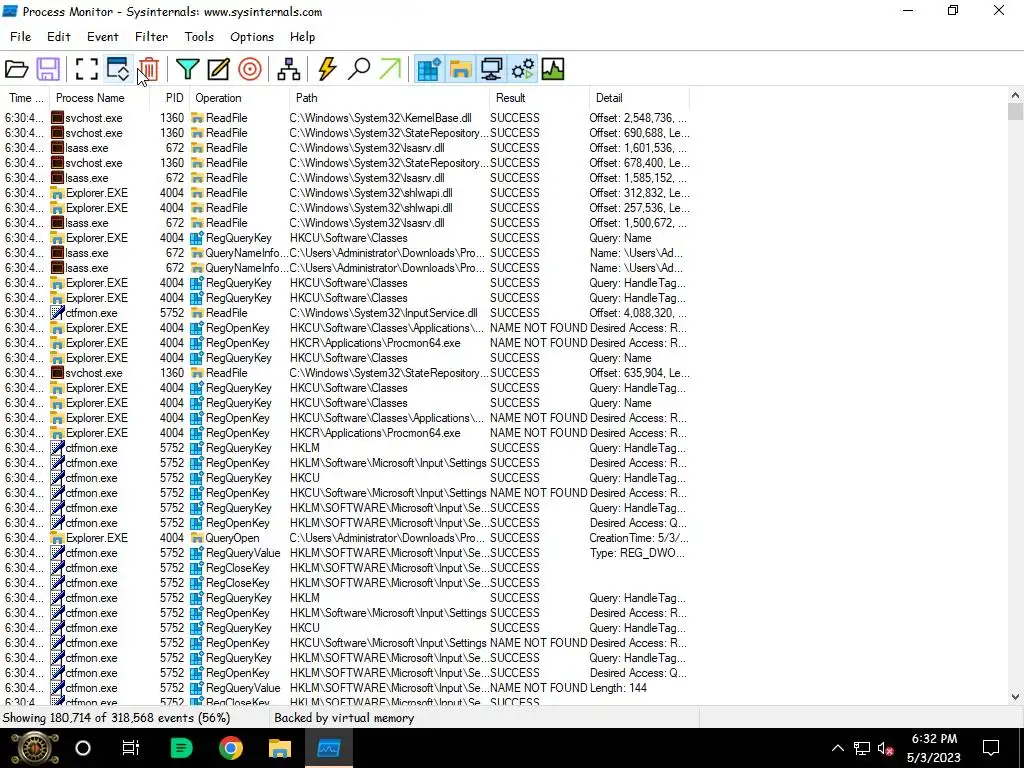Open the Filter menu
This screenshot has height=768, width=1024.
[x=152, y=37]
